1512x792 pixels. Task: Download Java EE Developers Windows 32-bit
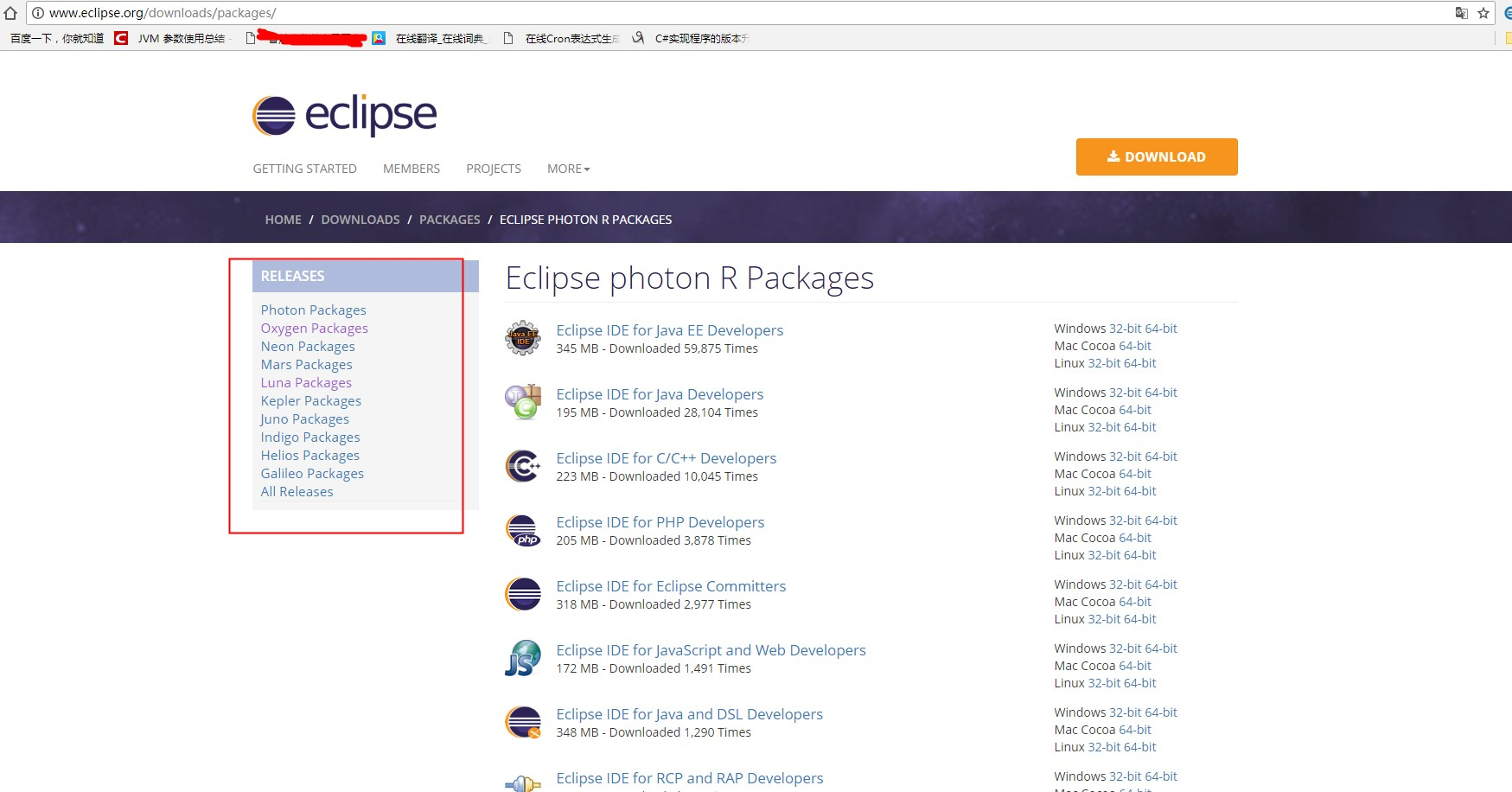pos(1125,329)
